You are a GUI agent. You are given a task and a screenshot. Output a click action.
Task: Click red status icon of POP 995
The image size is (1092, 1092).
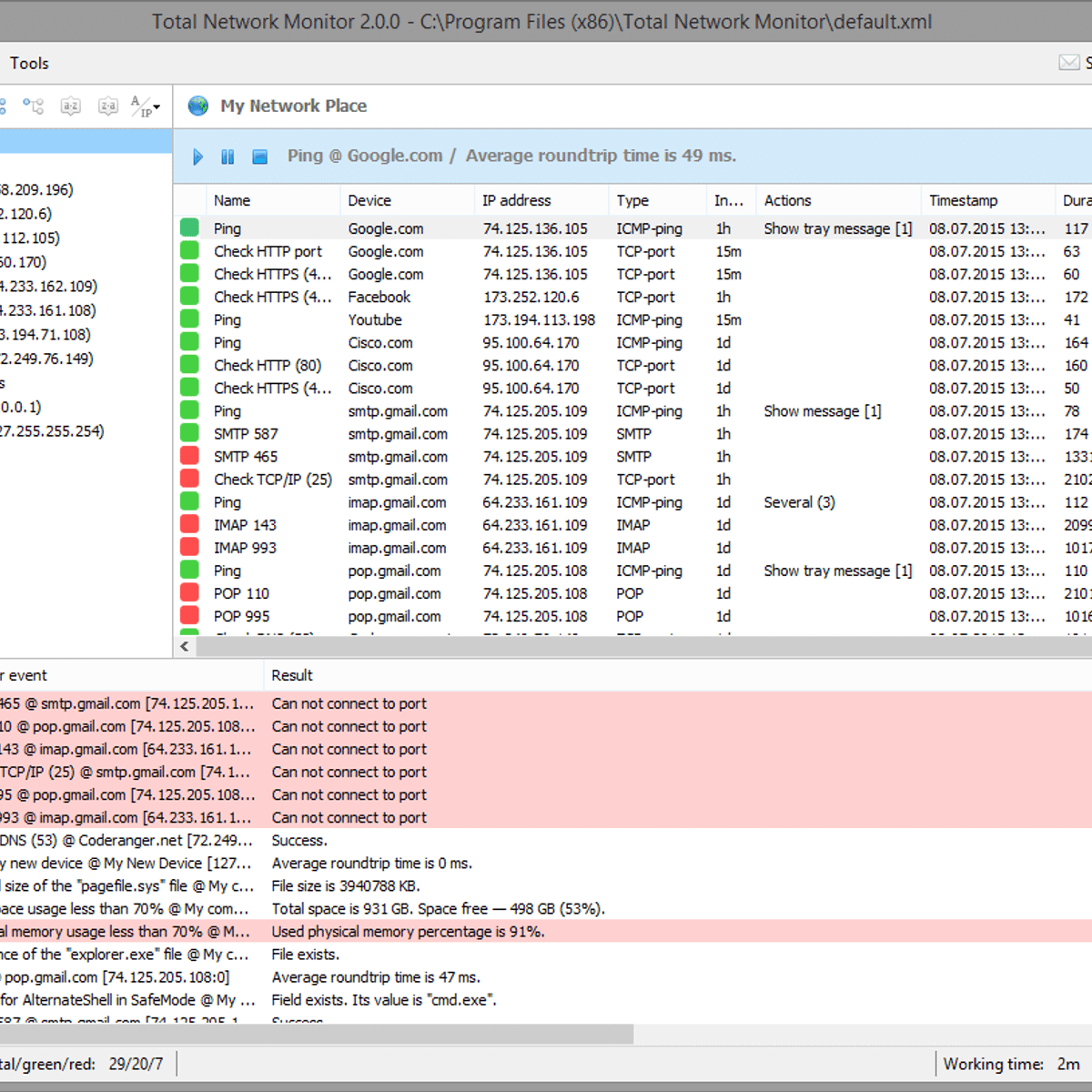[x=189, y=614]
